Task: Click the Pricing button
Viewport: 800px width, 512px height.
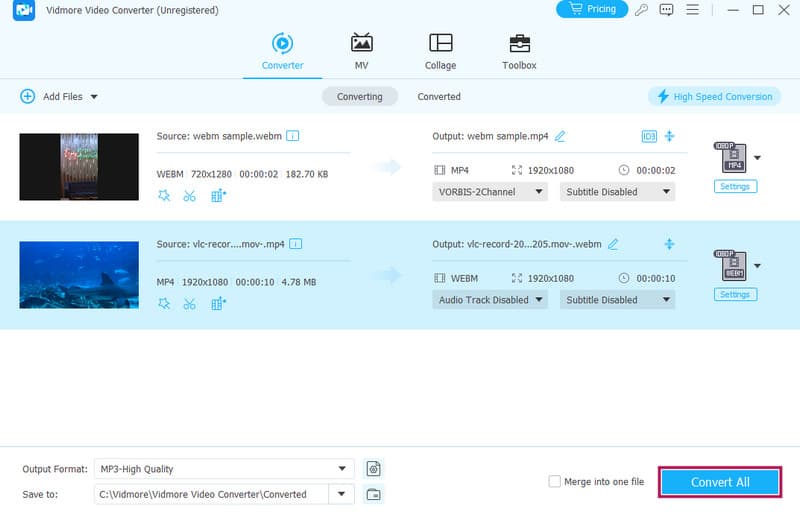Action: point(591,9)
